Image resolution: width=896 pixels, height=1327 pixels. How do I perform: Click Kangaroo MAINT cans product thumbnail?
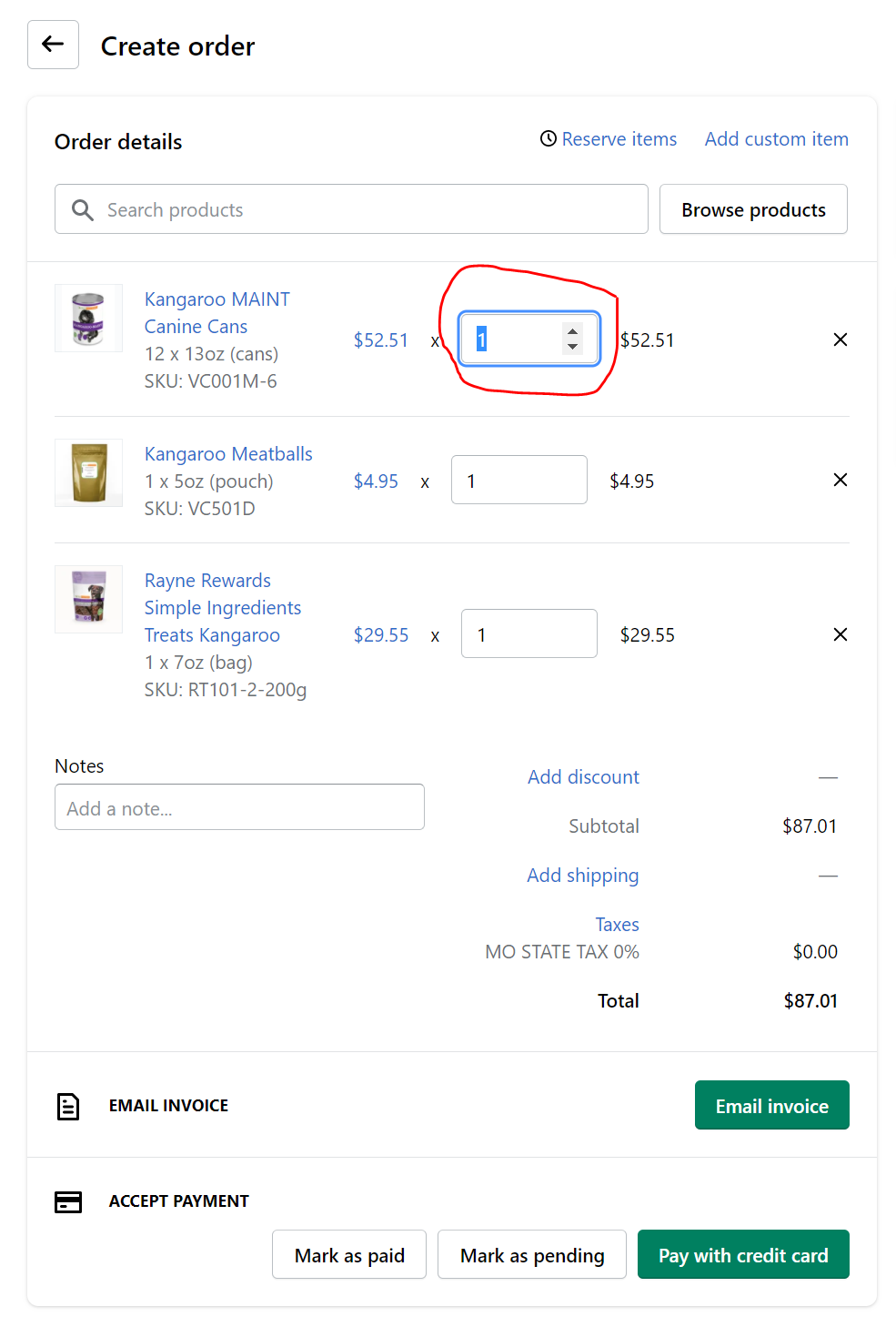88,318
